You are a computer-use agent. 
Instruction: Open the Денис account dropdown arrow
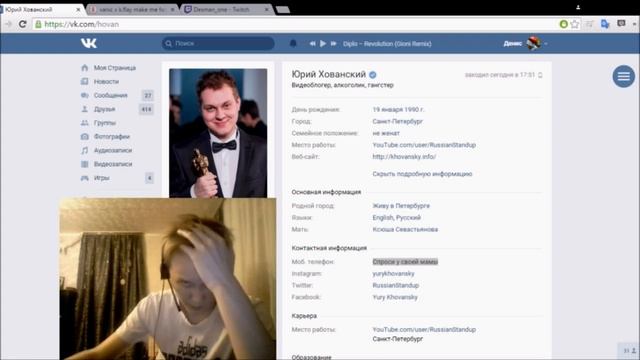546,44
